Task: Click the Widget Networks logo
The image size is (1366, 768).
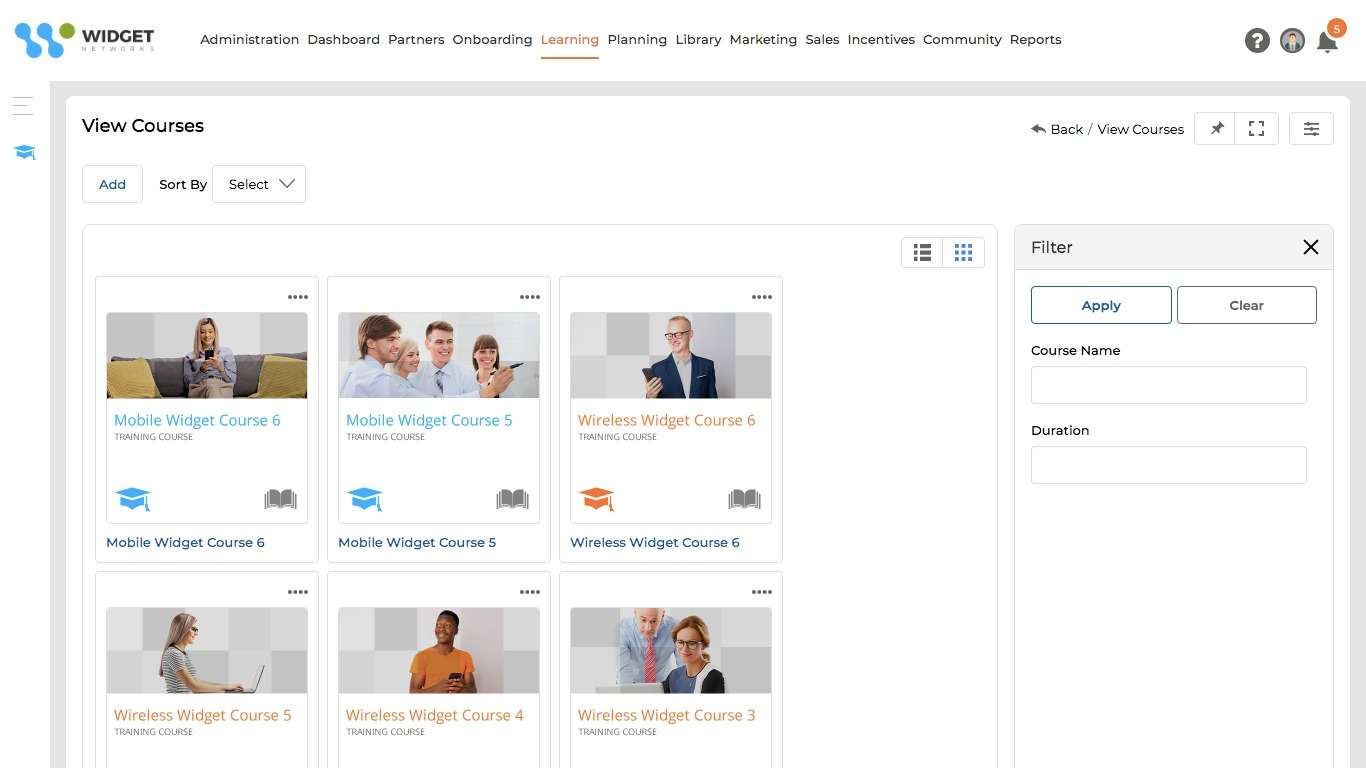Action: [84, 39]
